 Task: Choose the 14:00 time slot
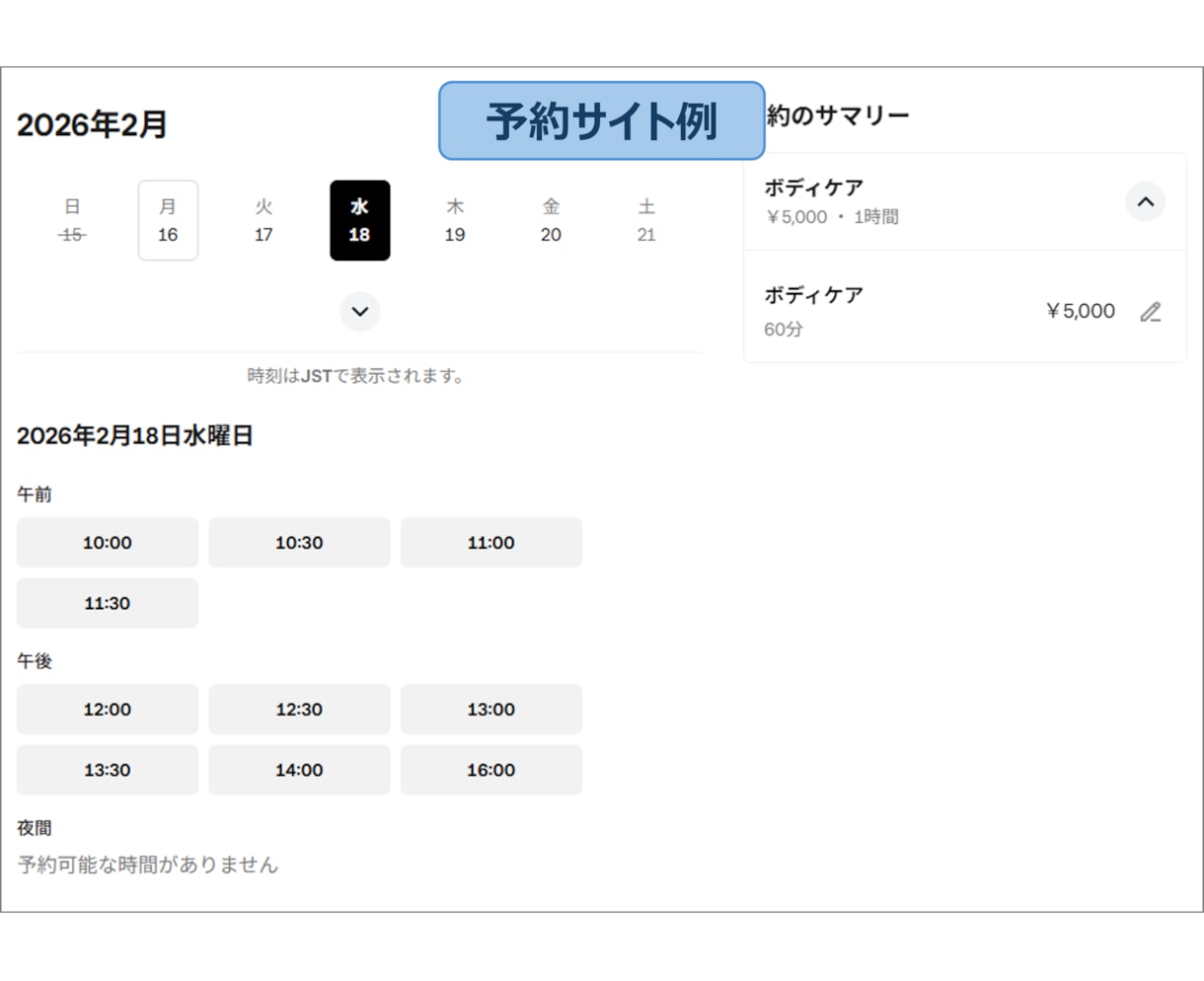point(299,770)
